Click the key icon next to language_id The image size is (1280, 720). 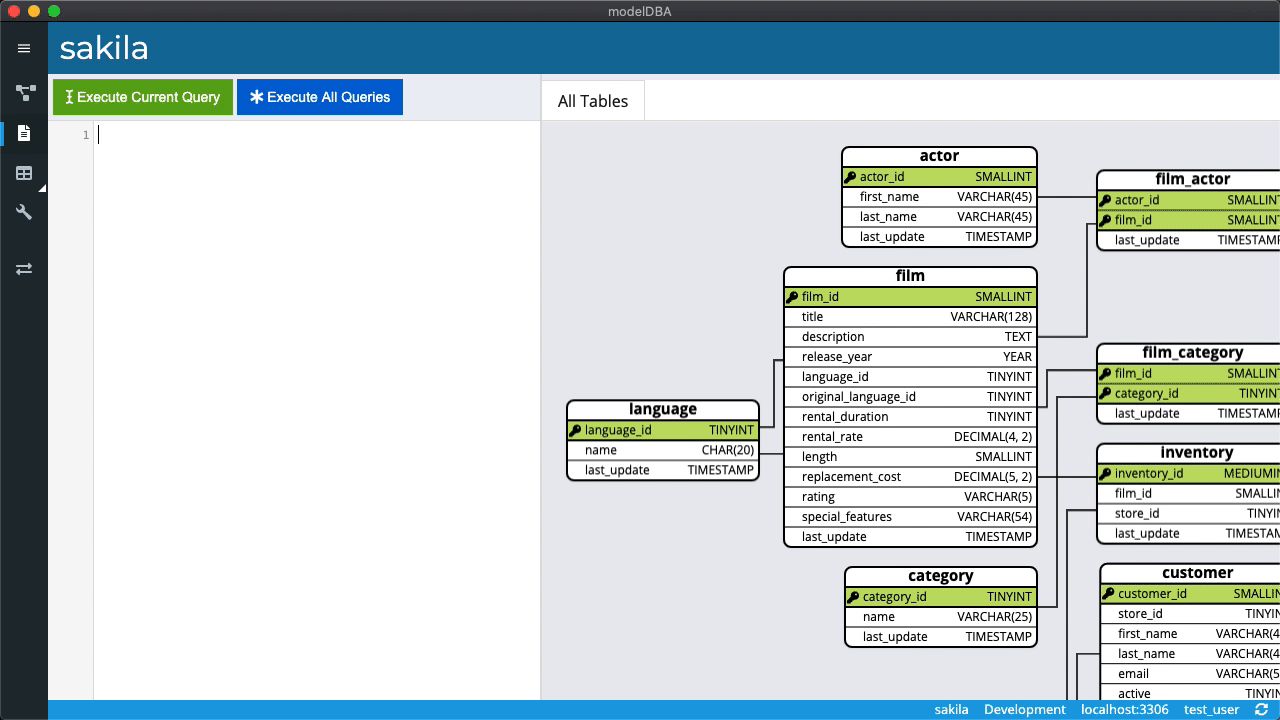(575, 430)
